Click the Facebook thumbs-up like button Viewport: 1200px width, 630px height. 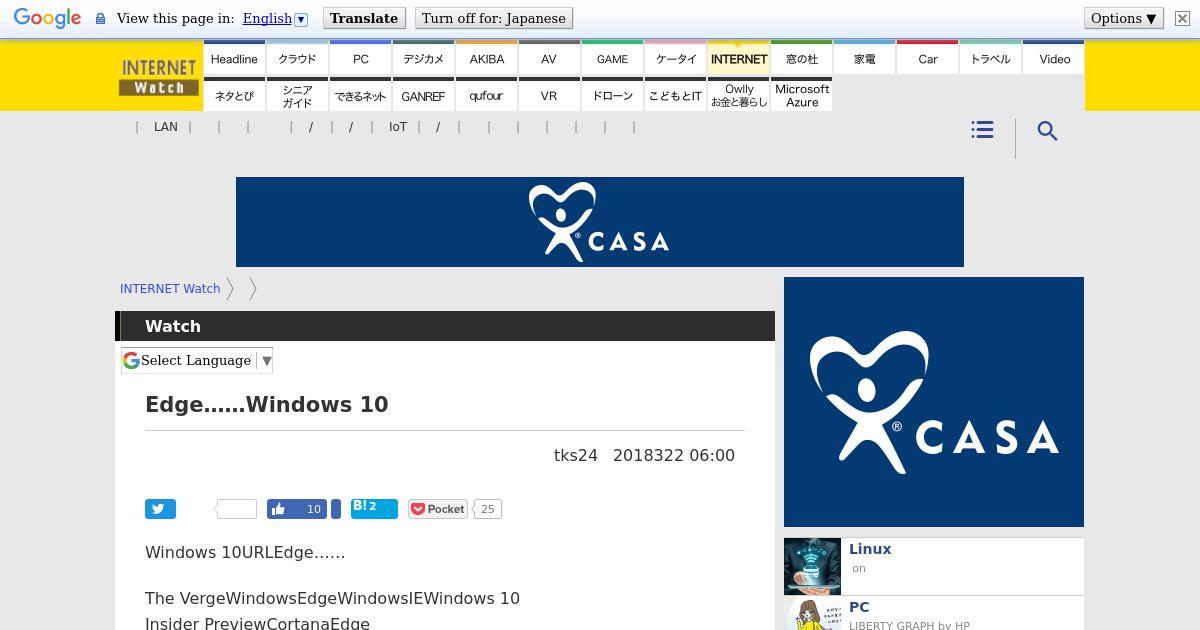[297, 509]
